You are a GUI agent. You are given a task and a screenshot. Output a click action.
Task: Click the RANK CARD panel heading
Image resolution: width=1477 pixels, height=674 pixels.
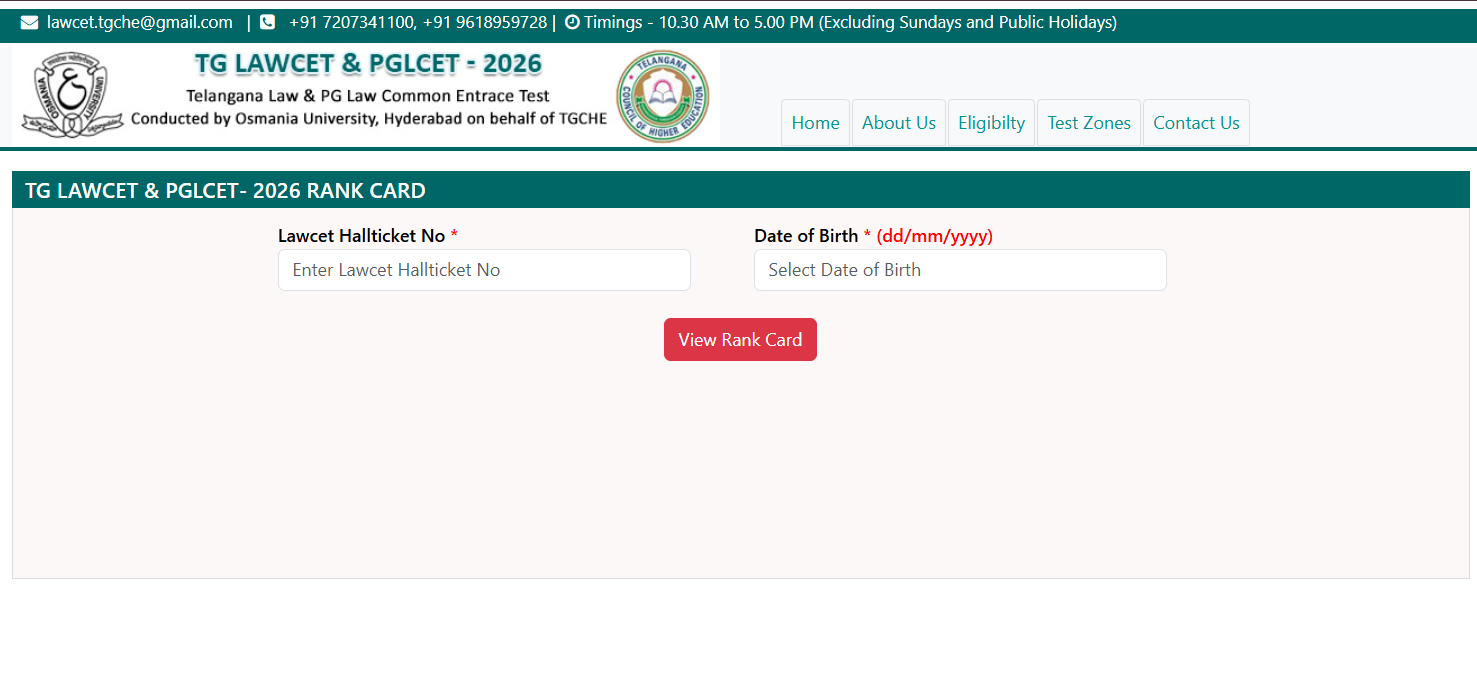pos(225,190)
